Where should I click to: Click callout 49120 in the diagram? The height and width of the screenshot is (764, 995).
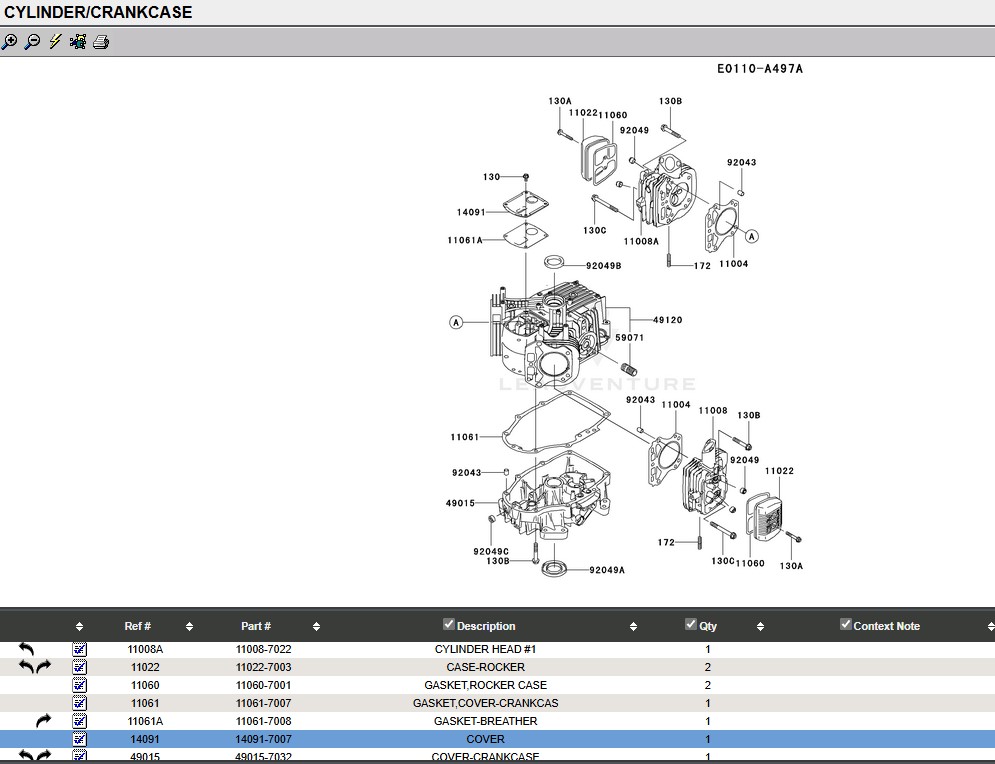point(667,320)
